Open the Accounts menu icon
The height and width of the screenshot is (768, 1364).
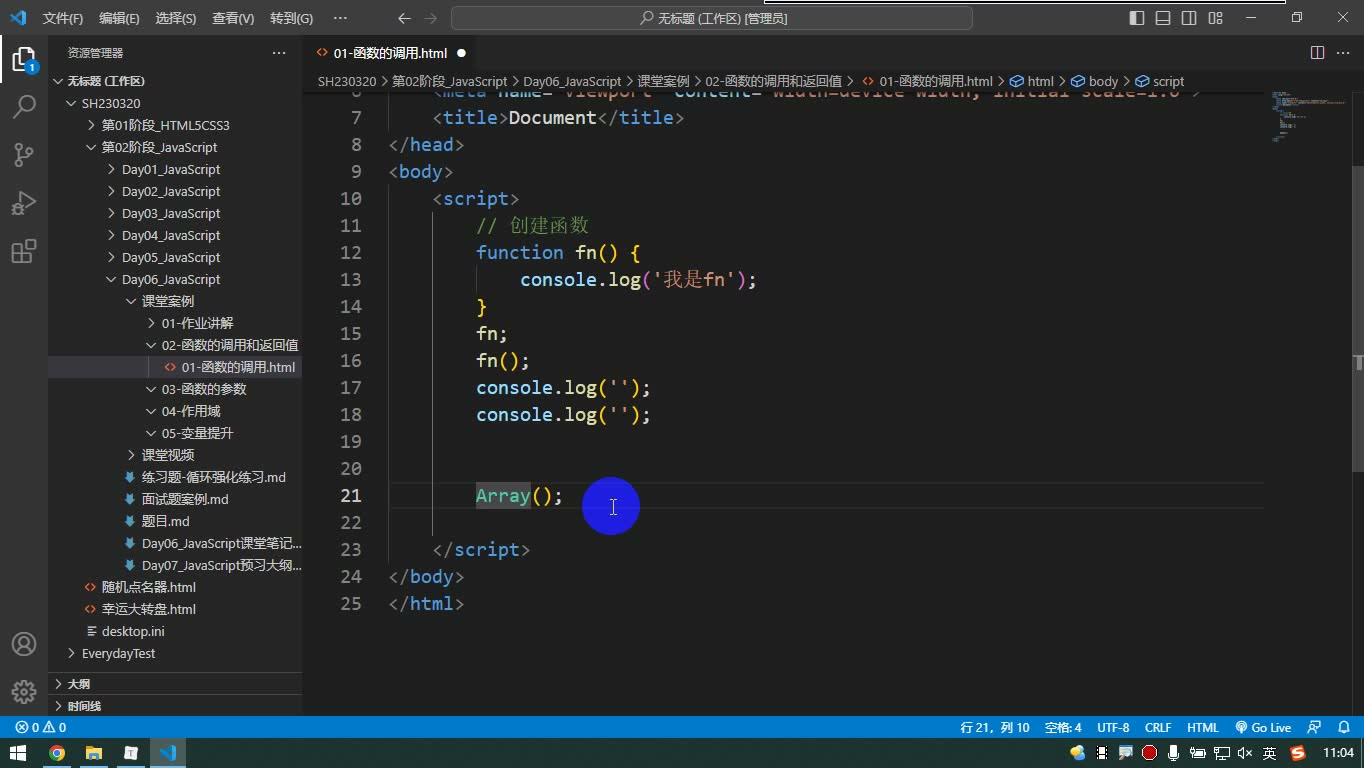coord(24,645)
